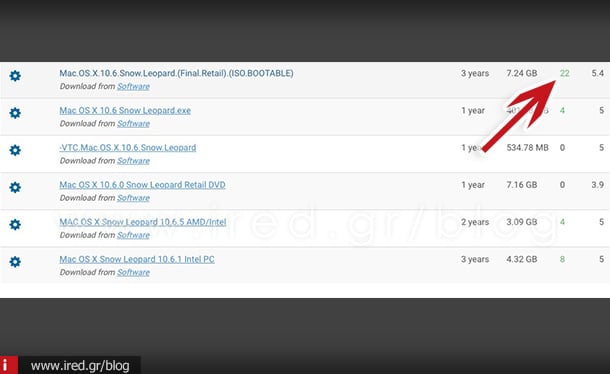Click gear icon beside Snow.Leopard.(Final.Retail) row
The height and width of the screenshot is (374, 610).
coord(15,76)
